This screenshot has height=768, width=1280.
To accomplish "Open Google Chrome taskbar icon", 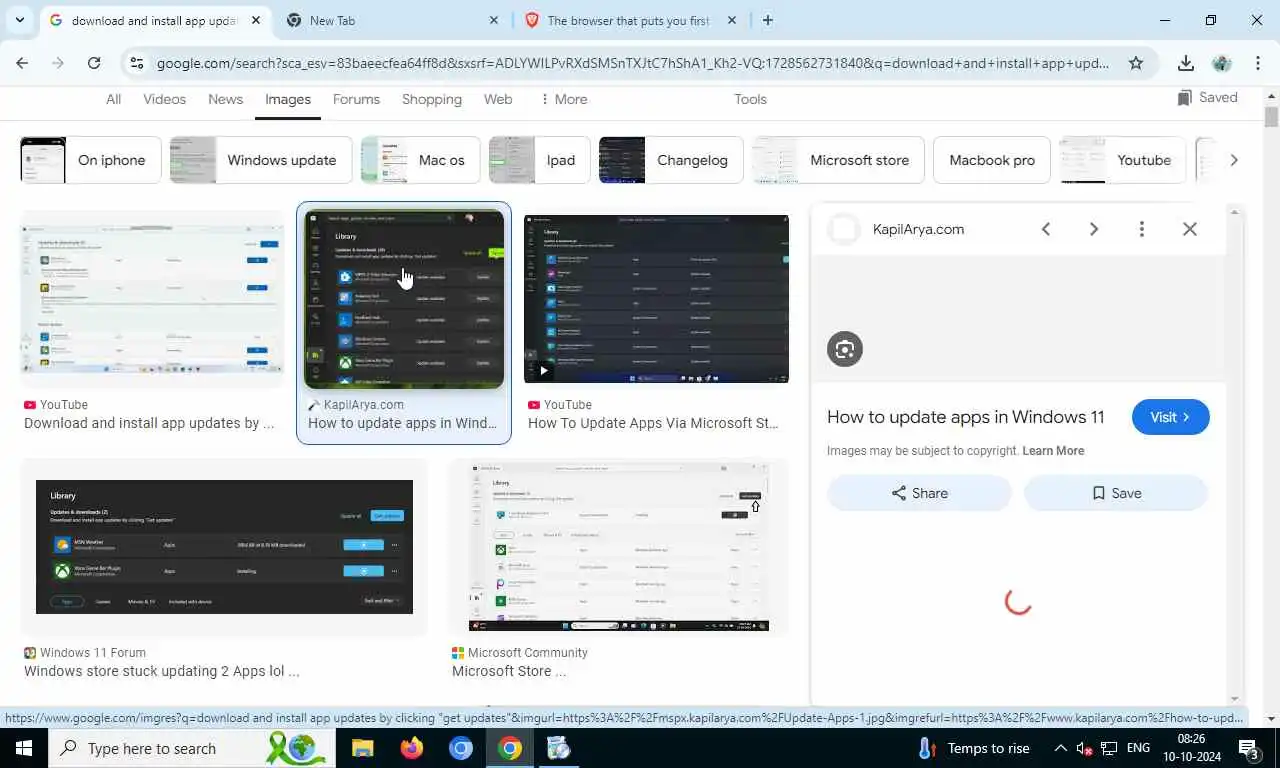I will coord(510,748).
